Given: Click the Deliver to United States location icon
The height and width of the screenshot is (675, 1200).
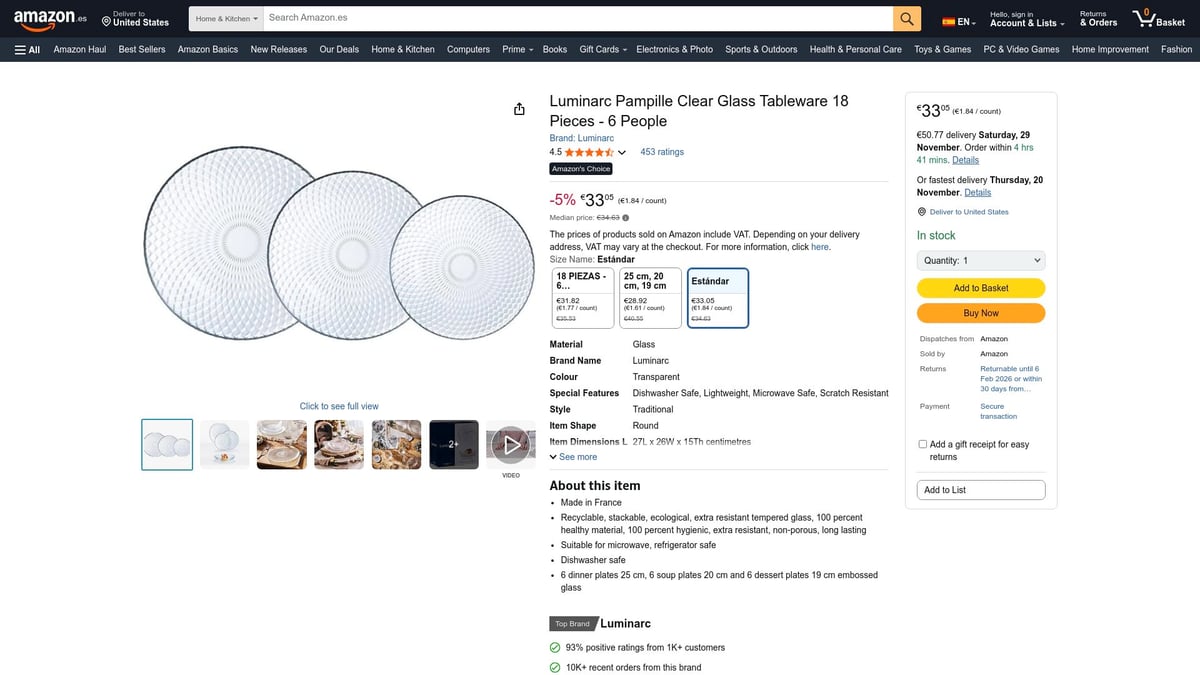Looking at the screenshot, I should 921,211.
